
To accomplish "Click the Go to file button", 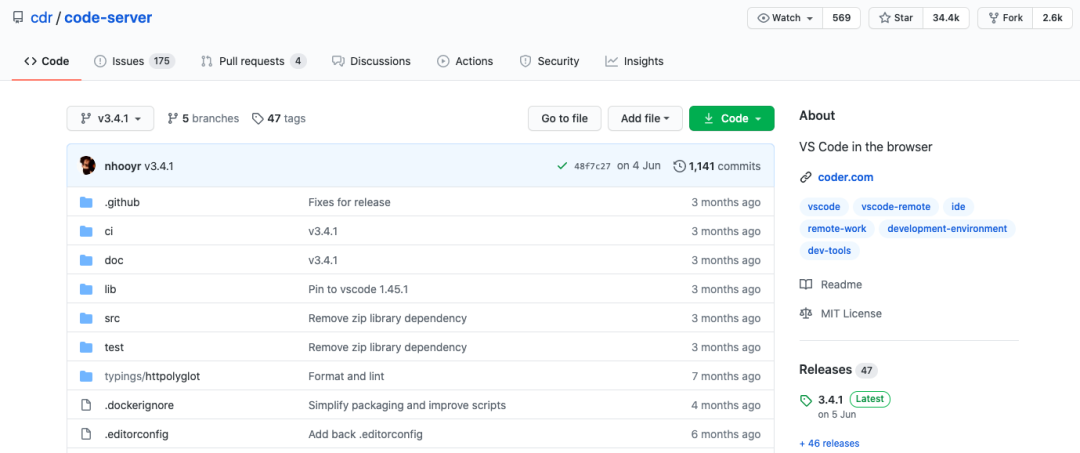I will pos(564,118).
